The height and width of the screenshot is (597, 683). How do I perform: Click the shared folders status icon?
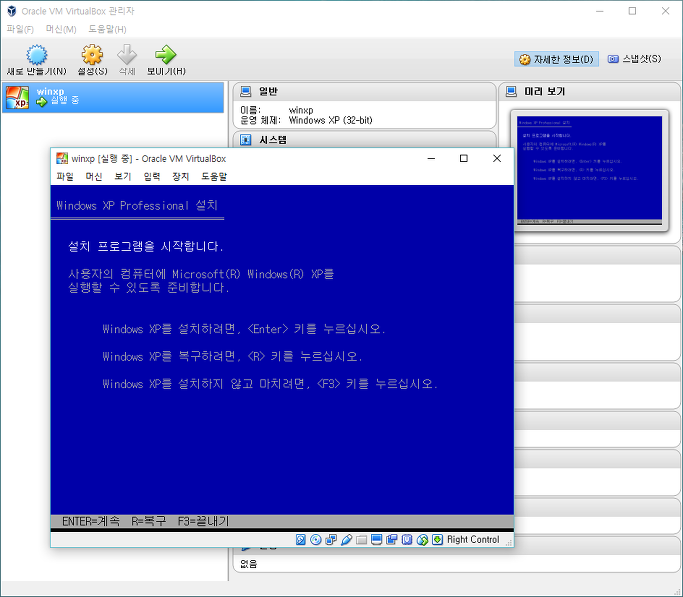coord(361,540)
